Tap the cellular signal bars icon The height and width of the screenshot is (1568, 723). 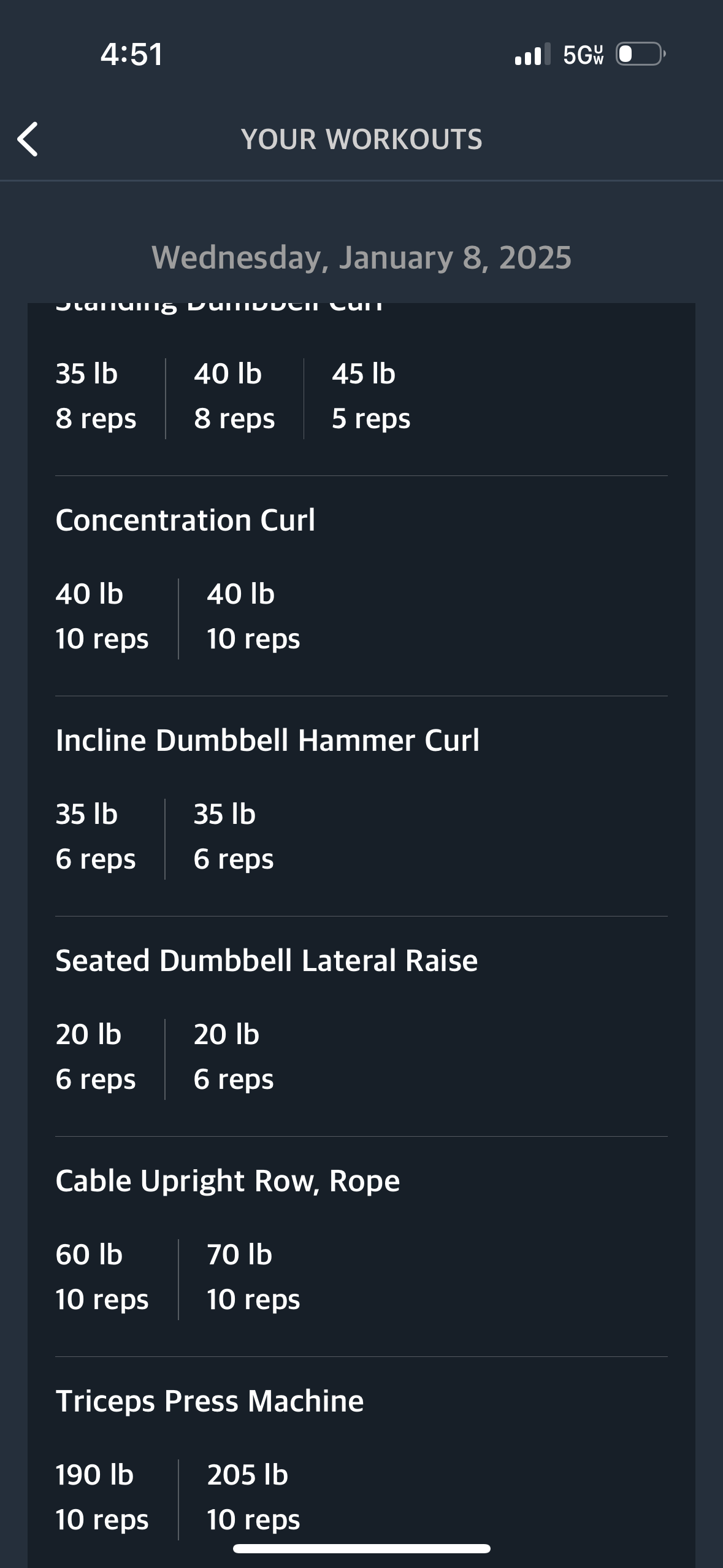point(532,55)
